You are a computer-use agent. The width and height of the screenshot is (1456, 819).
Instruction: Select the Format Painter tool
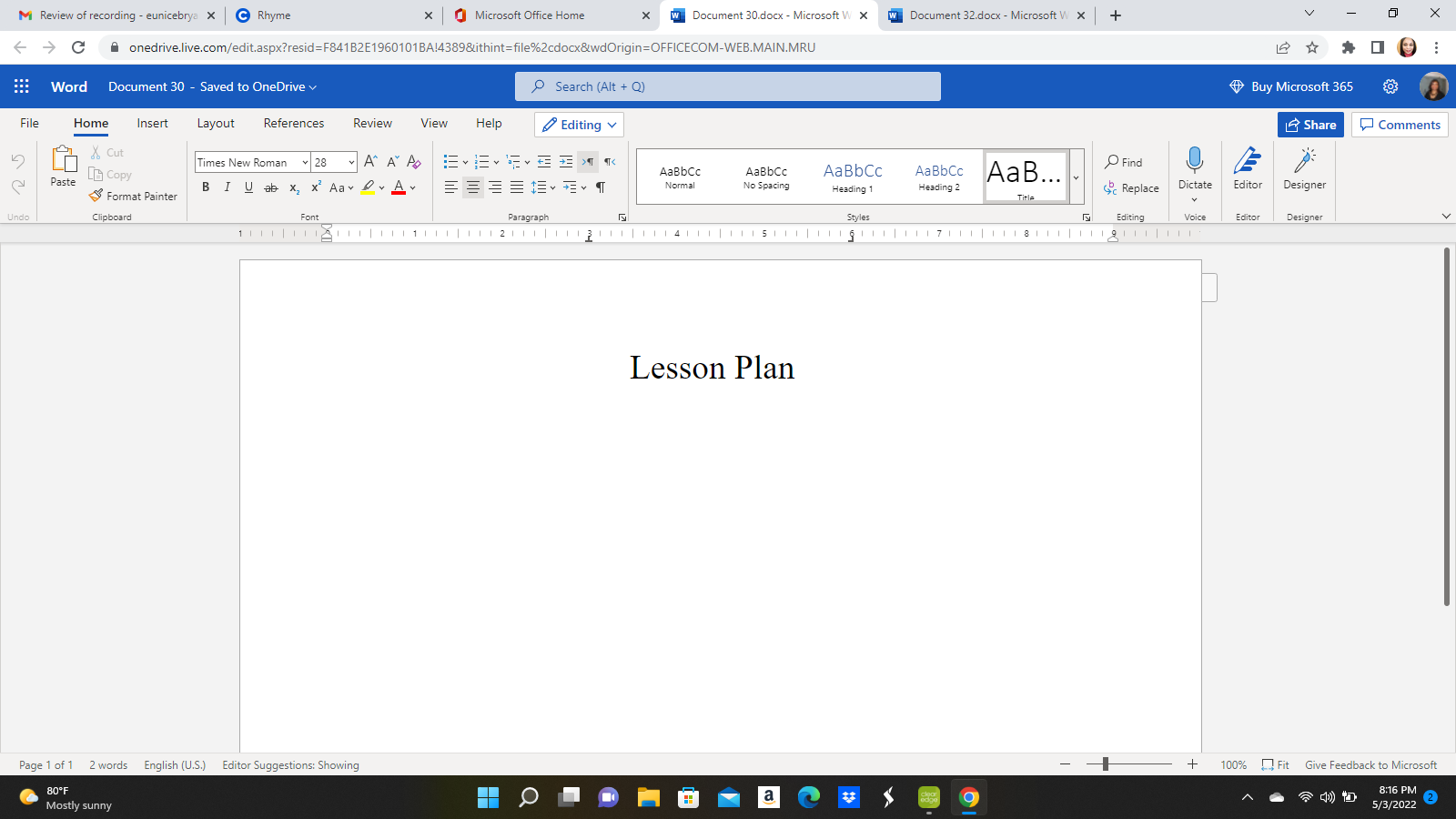[133, 196]
